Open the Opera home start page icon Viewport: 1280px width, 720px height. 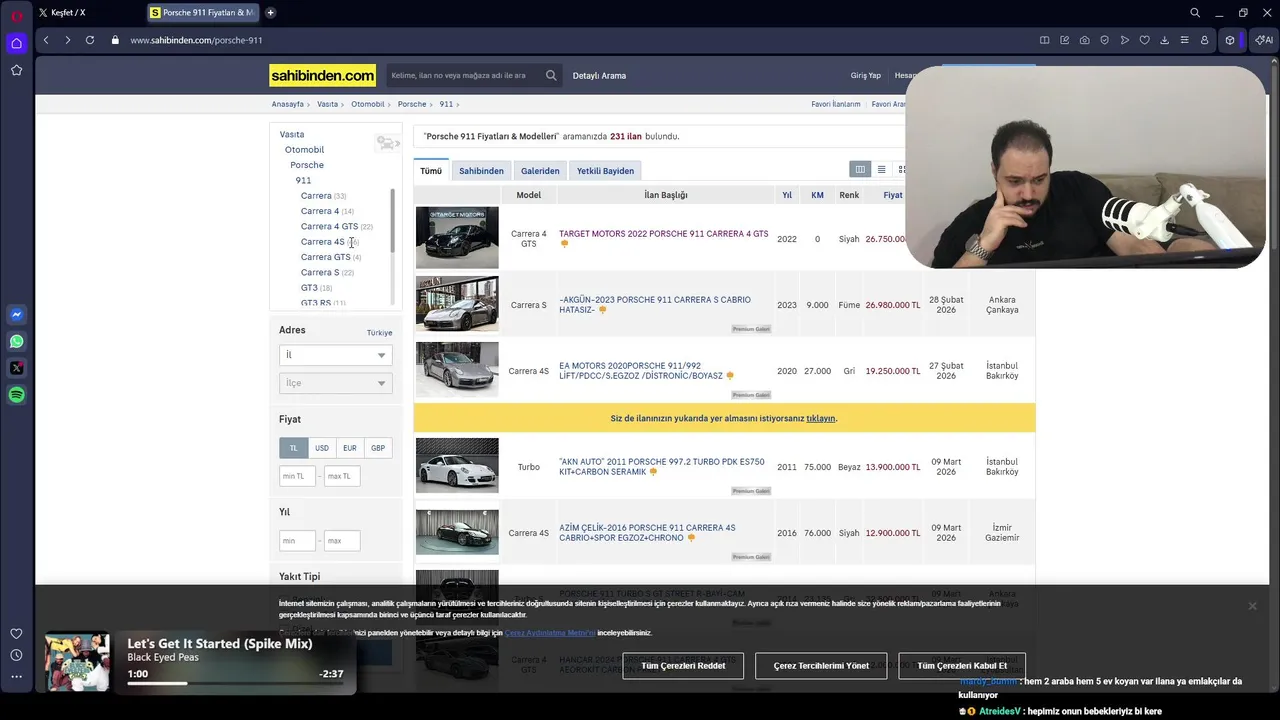pos(16,43)
